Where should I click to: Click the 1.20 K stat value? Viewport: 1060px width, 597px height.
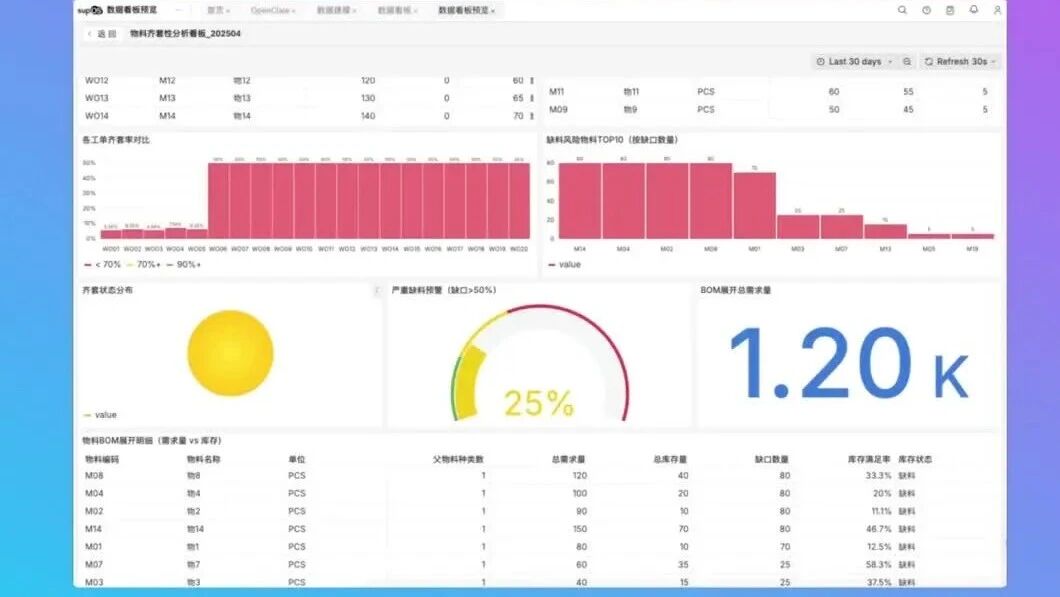click(x=849, y=364)
